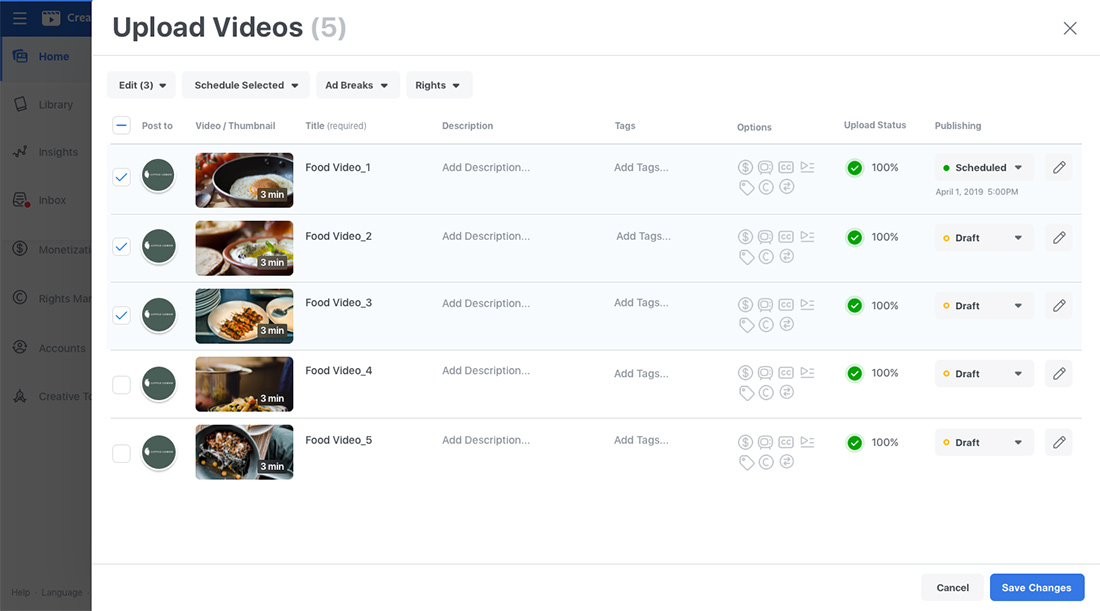The width and height of the screenshot is (1100, 611).
Task: Click the Save Changes button
Action: click(1036, 588)
